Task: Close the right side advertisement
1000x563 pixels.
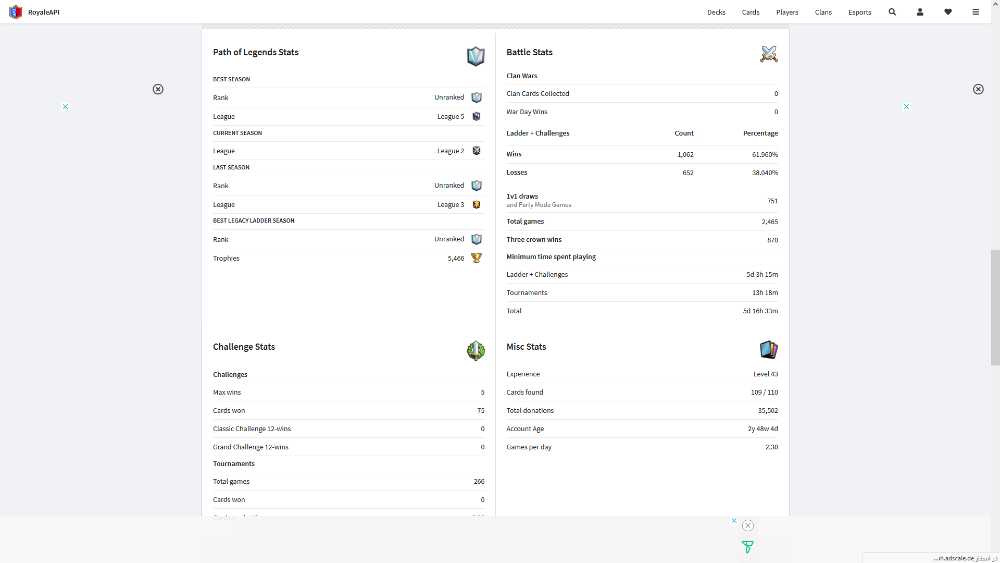Action: 978,89
